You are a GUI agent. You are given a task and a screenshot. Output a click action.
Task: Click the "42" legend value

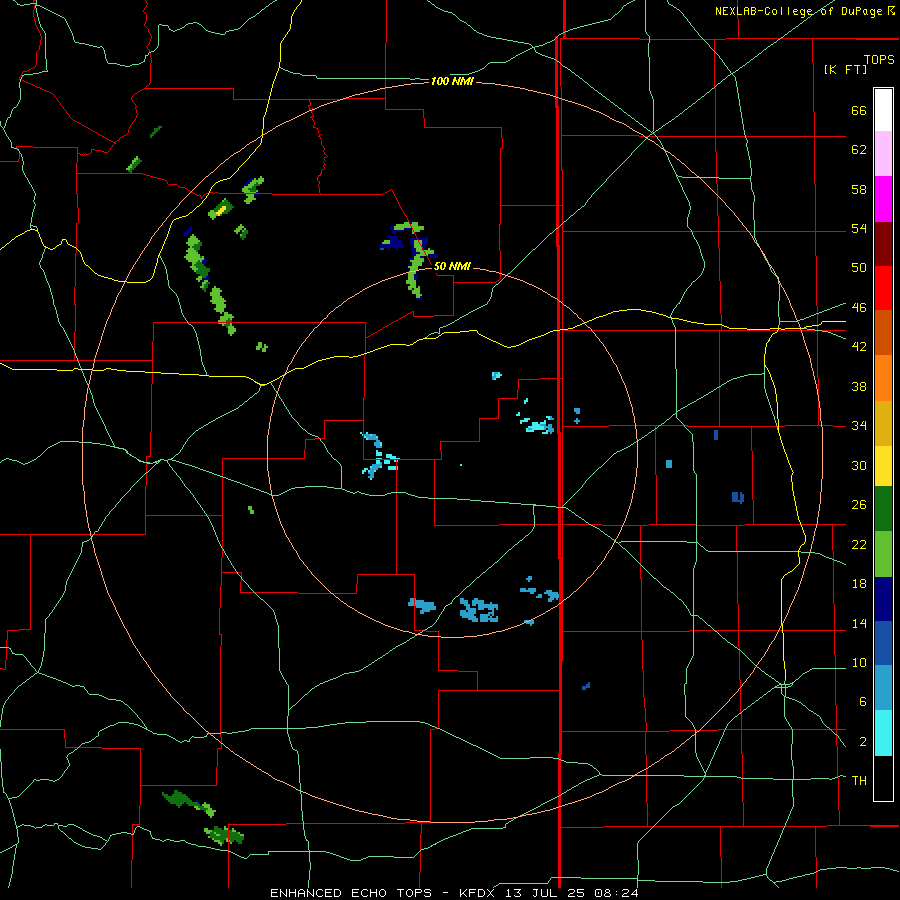coord(859,347)
